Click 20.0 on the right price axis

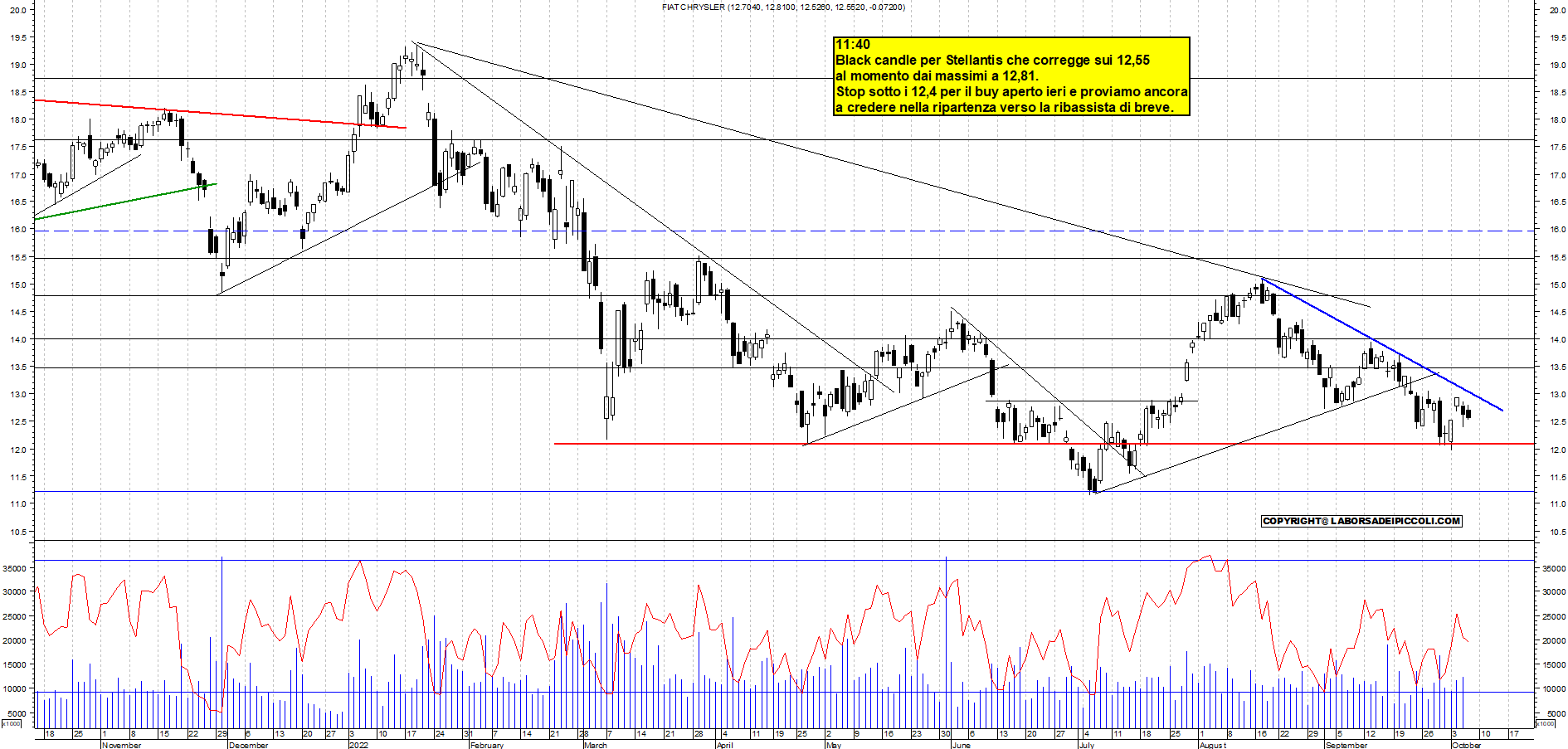click(1556, 10)
